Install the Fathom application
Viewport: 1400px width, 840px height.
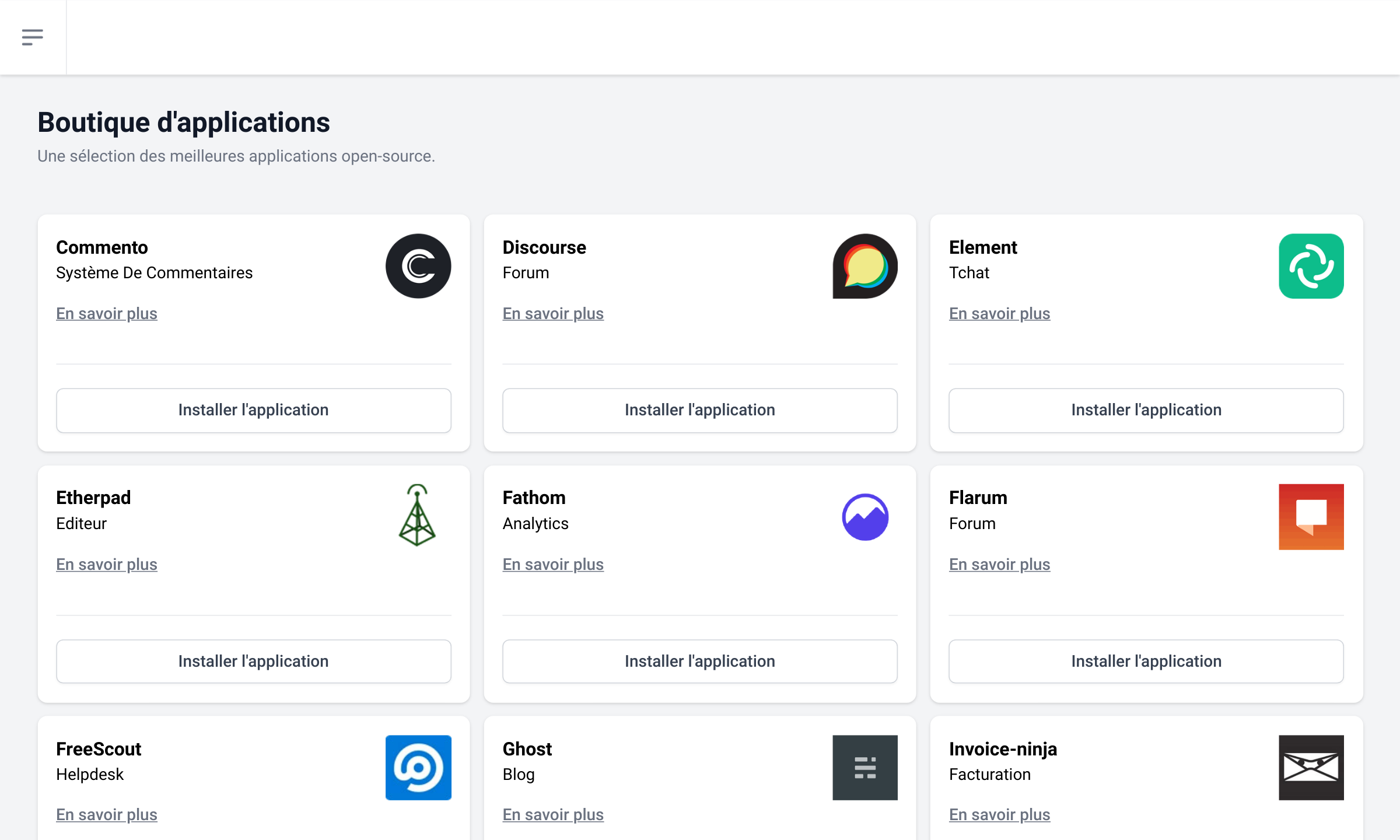[699, 661]
